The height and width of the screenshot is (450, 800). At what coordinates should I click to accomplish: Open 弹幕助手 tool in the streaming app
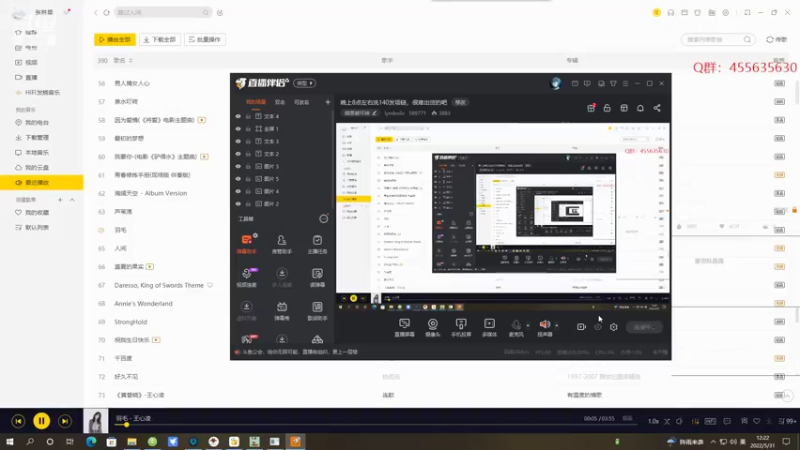(247, 243)
